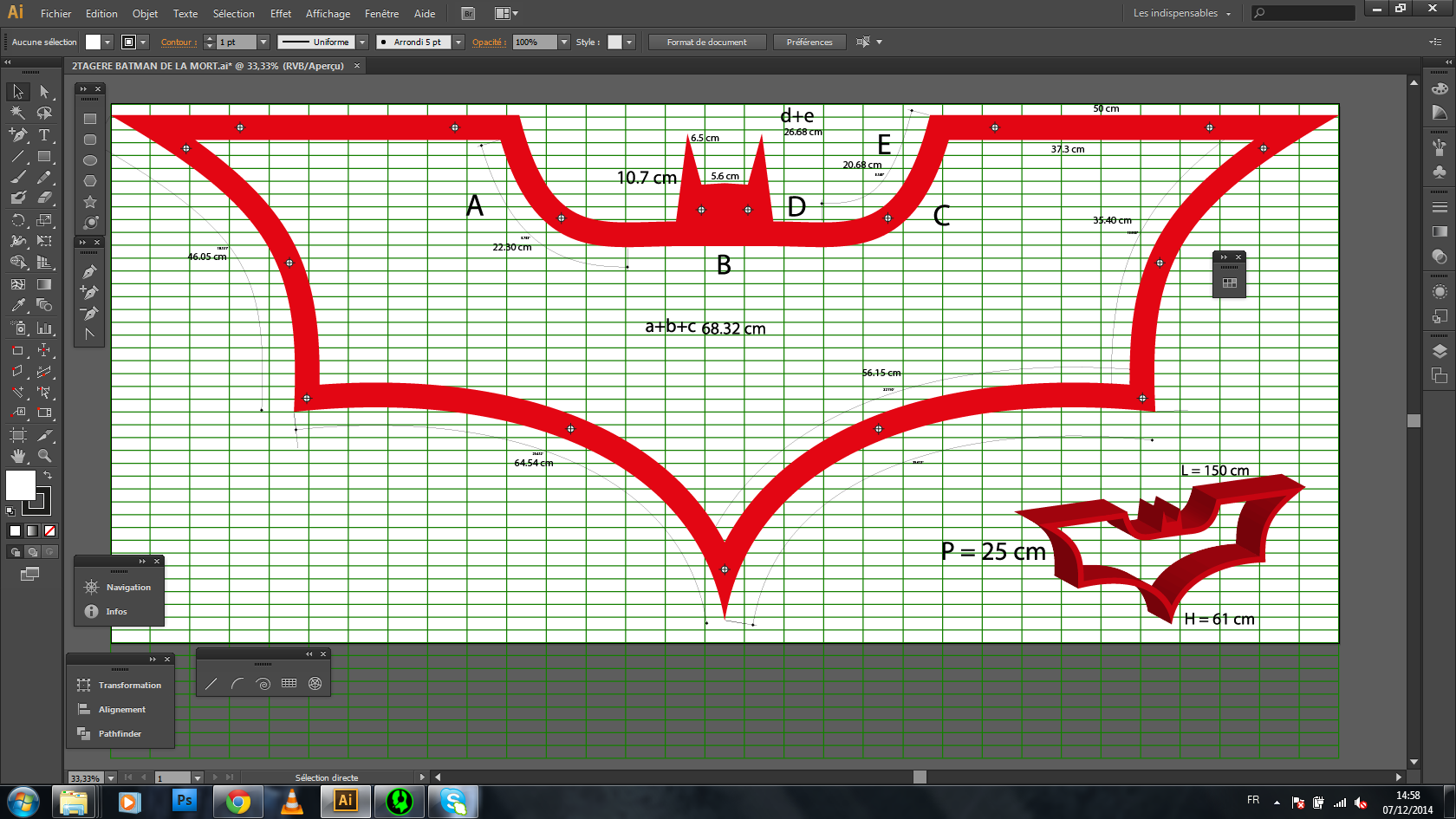This screenshot has height=819, width=1456.
Task: Open the Appearance panel in the right dock
Action: tap(1440, 292)
